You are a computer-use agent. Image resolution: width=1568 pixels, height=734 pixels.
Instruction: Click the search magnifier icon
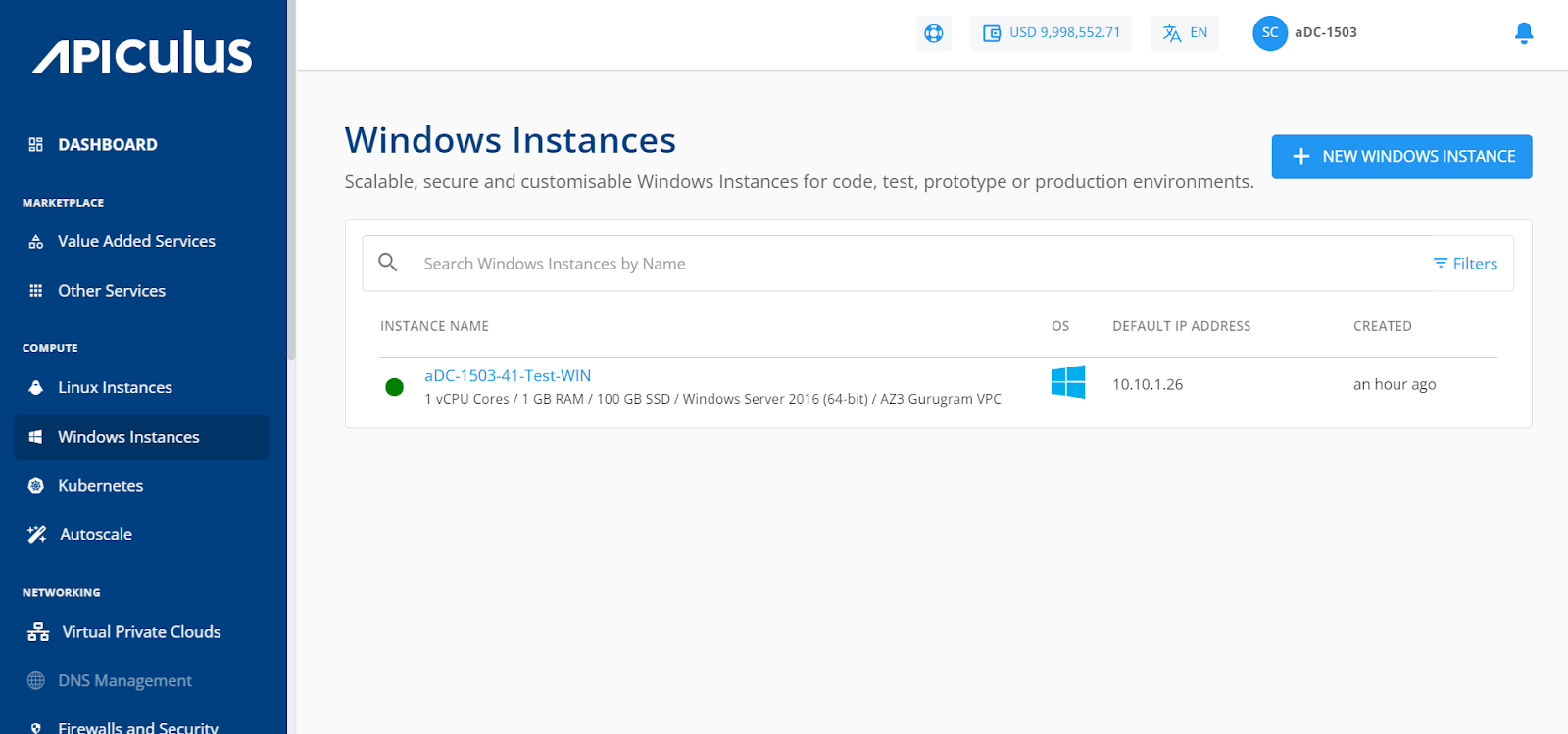point(388,263)
